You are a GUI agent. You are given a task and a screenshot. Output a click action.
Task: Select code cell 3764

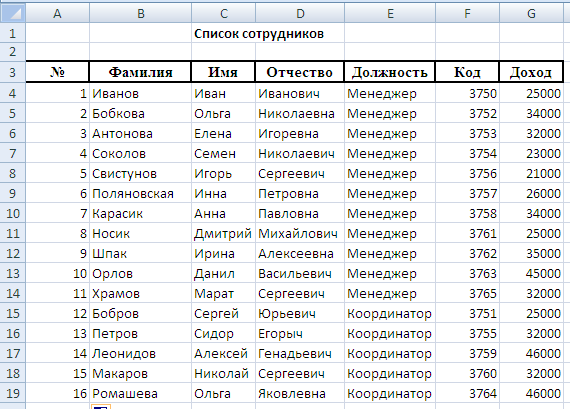pyautogui.click(x=467, y=393)
